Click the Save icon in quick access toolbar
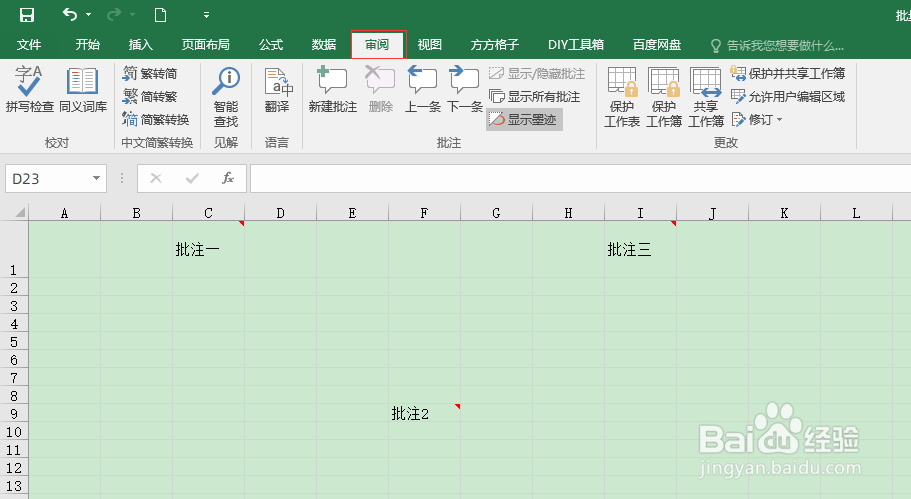 tap(27, 15)
